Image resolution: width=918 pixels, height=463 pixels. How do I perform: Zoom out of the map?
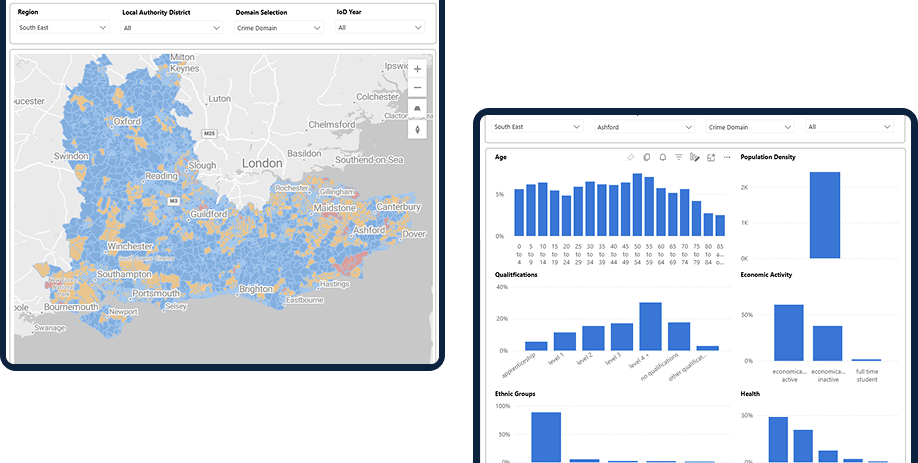point(417,88)
